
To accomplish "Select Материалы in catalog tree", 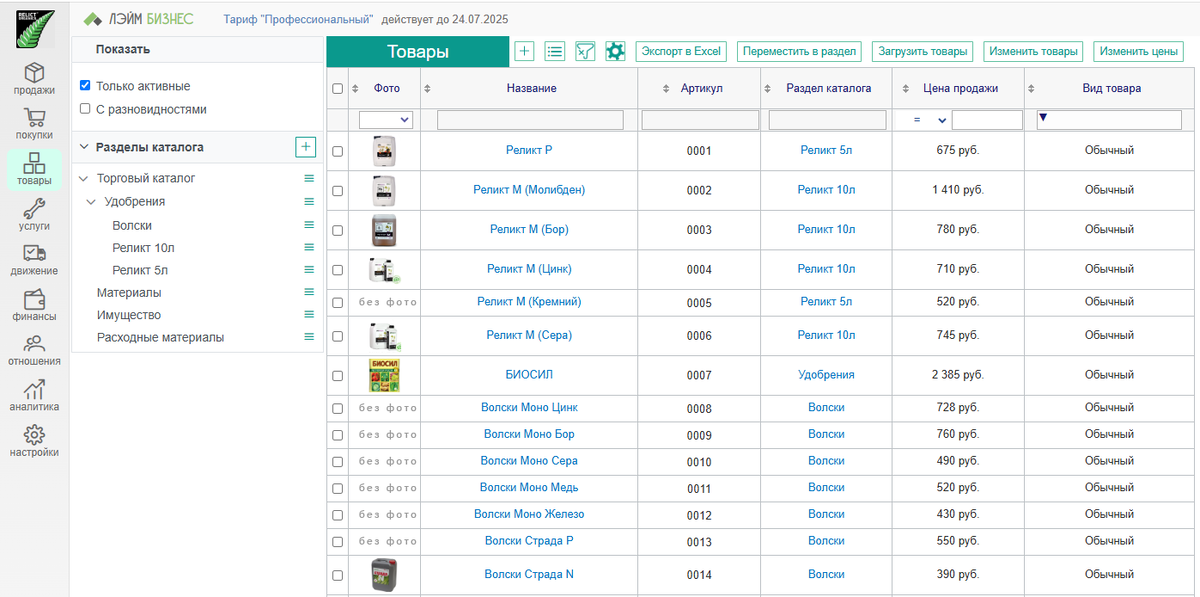I will pyautogui.click(x=129, y=292).
